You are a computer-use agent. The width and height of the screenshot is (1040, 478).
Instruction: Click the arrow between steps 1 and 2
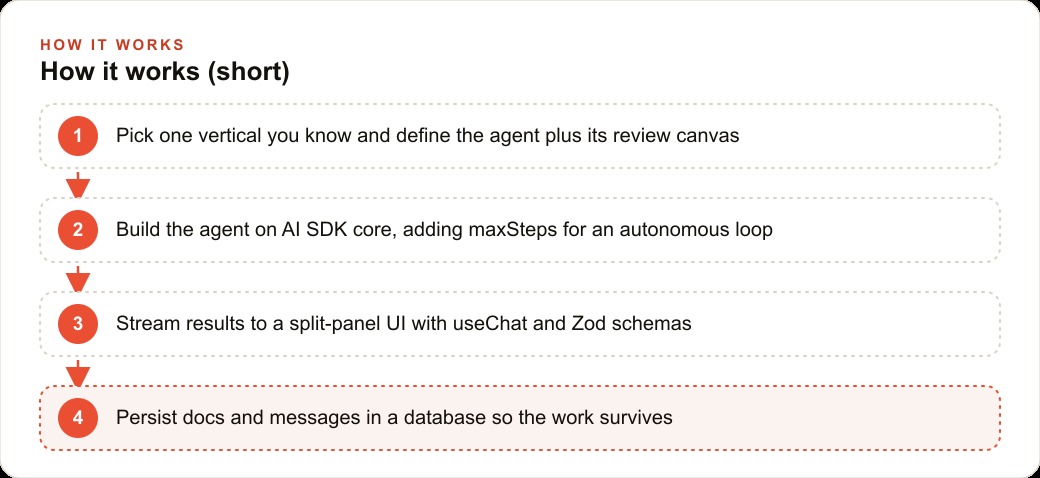(78, 184)
